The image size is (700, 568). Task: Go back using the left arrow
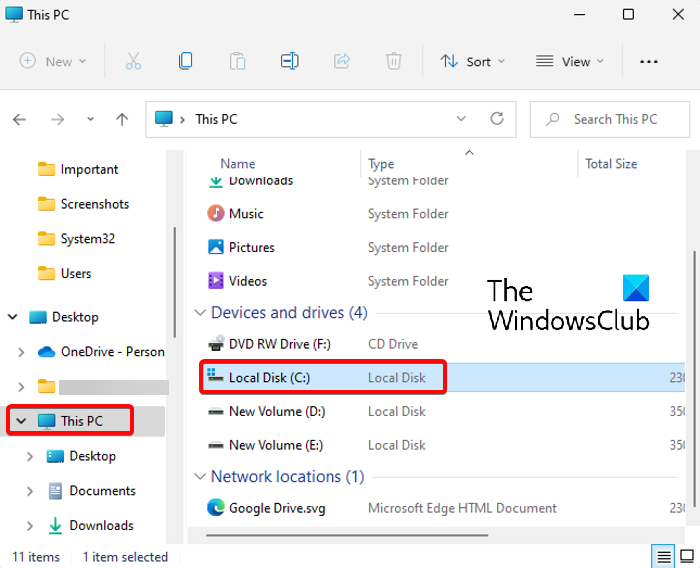click(19, 119)
